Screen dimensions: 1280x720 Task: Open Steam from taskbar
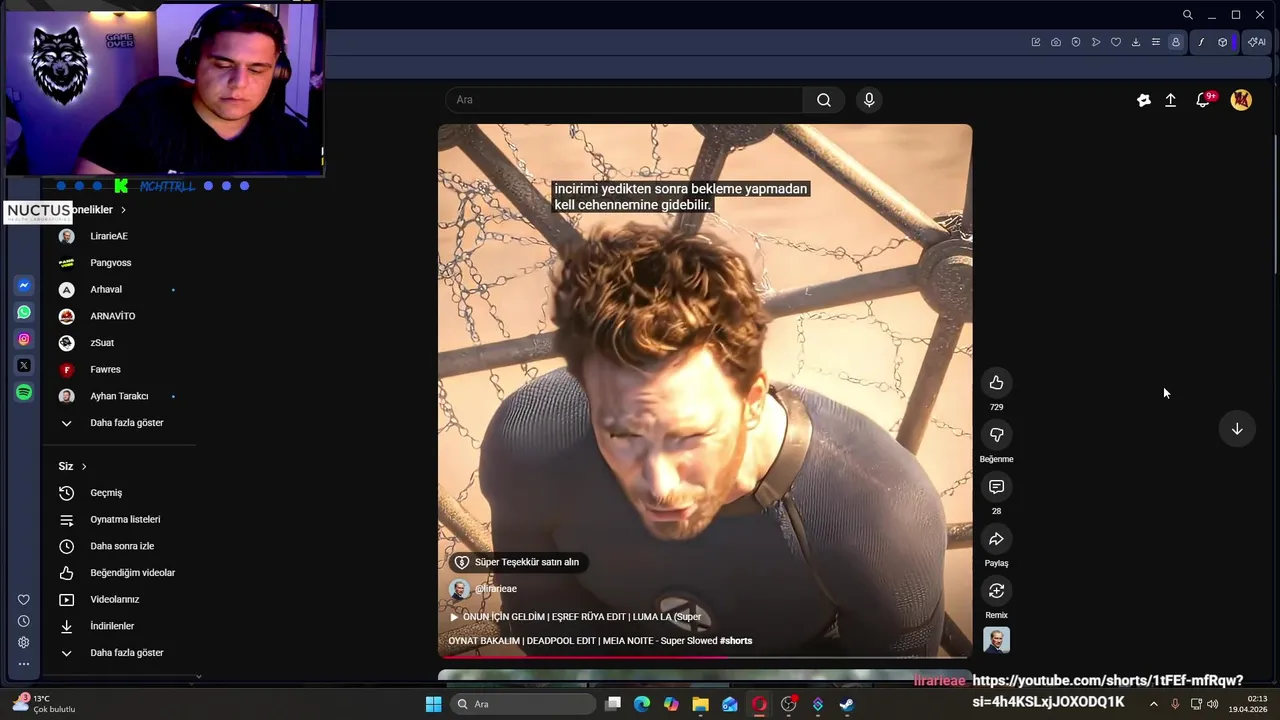click(846, 704)
